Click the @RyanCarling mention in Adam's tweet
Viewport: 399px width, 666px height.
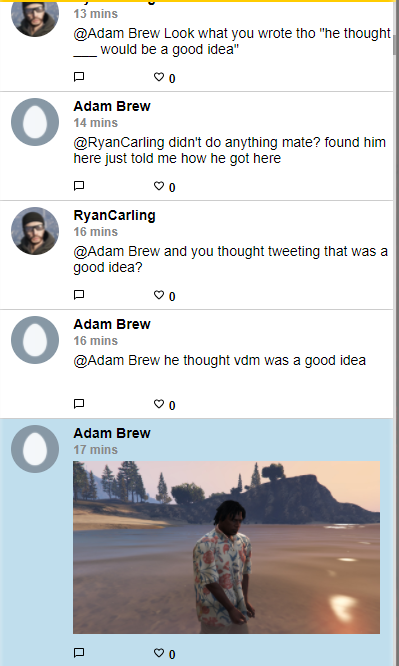tap(119, 142)
